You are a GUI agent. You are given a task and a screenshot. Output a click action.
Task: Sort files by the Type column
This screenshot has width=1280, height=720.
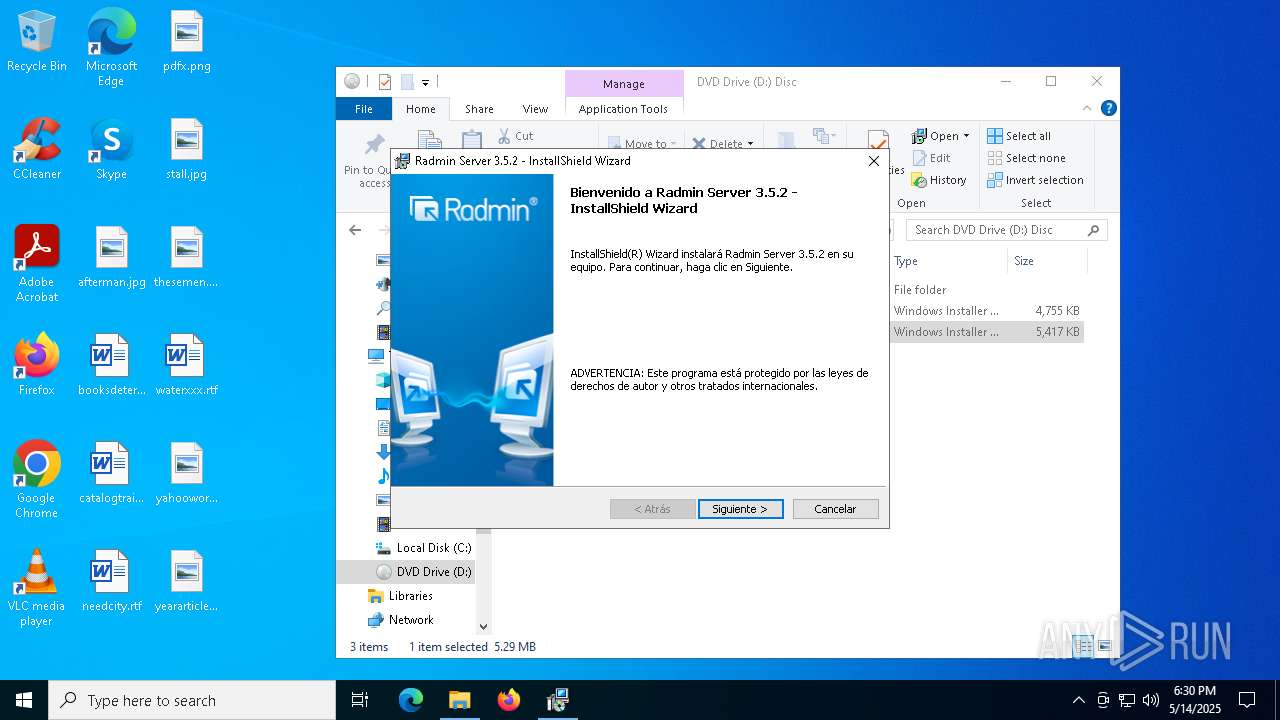click(x=906, y=261)
